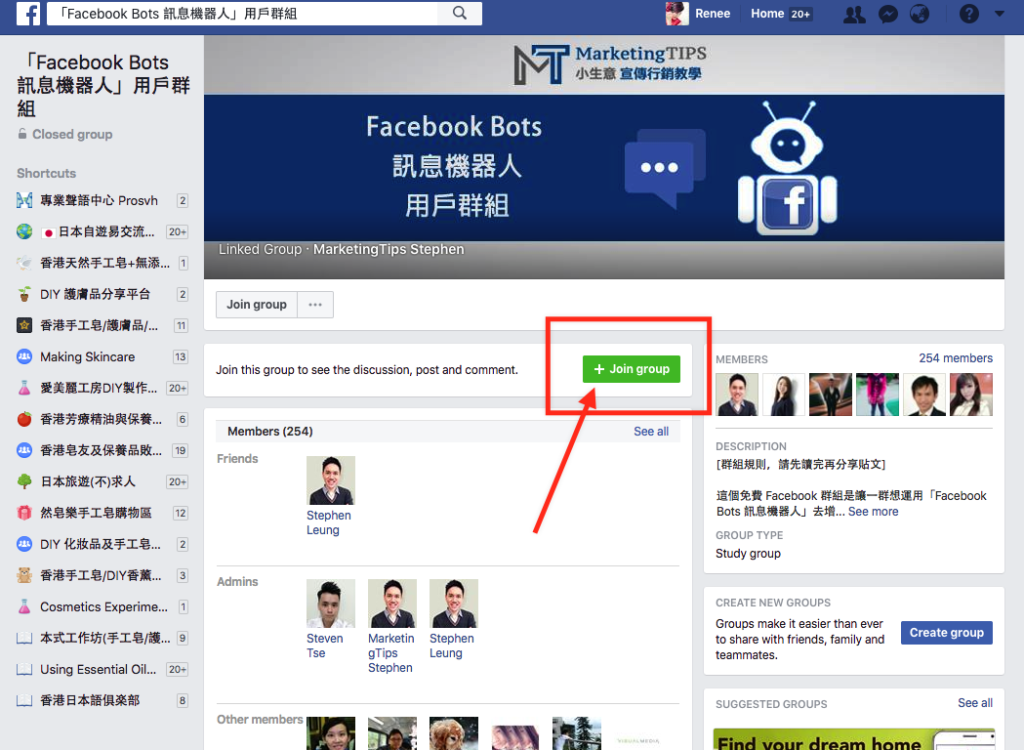Open Messenger icon in top bar
The image size is (1024, 750).
click(x=888, y=14)
